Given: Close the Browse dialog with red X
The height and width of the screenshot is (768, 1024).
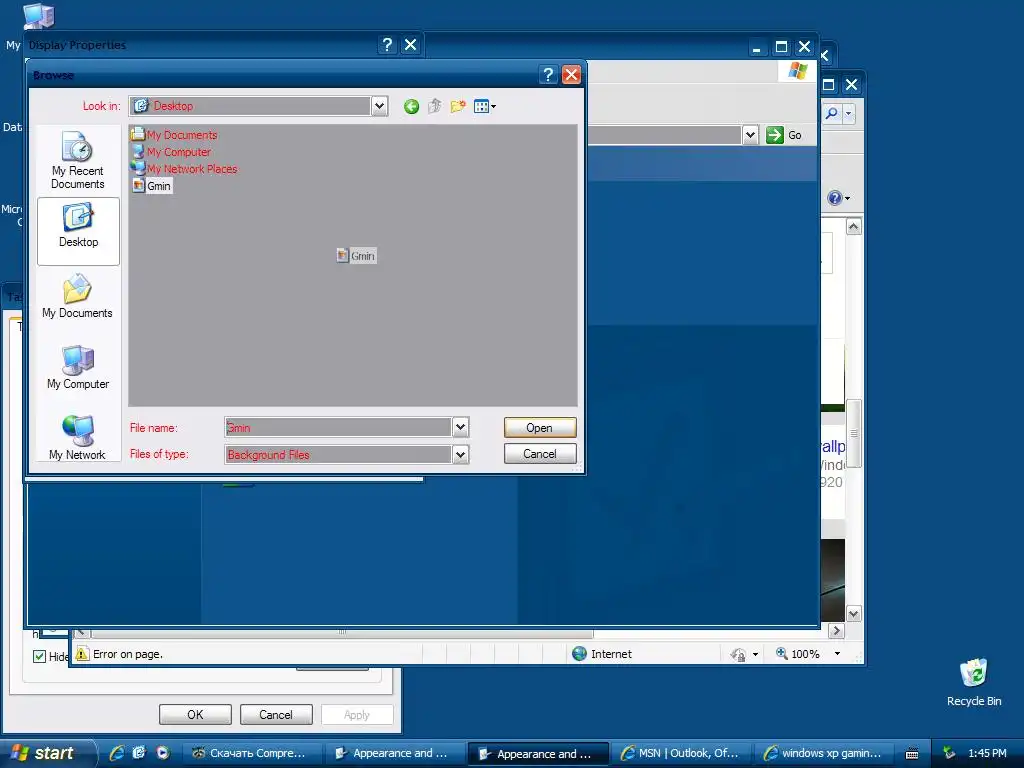Looking at the screenshot, I should click(x=571, y=74).
